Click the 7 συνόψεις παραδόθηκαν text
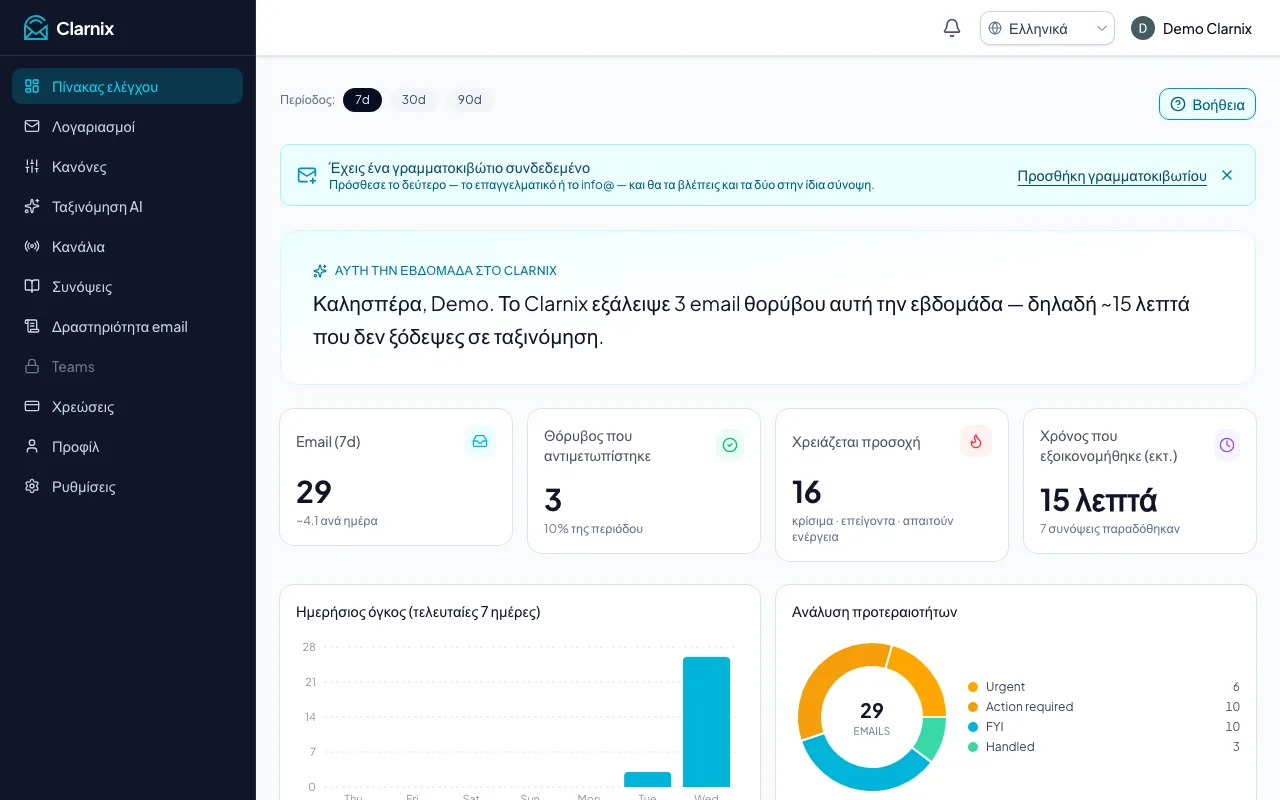Viewport: 1280px width, 800px height. (x=1110, y=528)
